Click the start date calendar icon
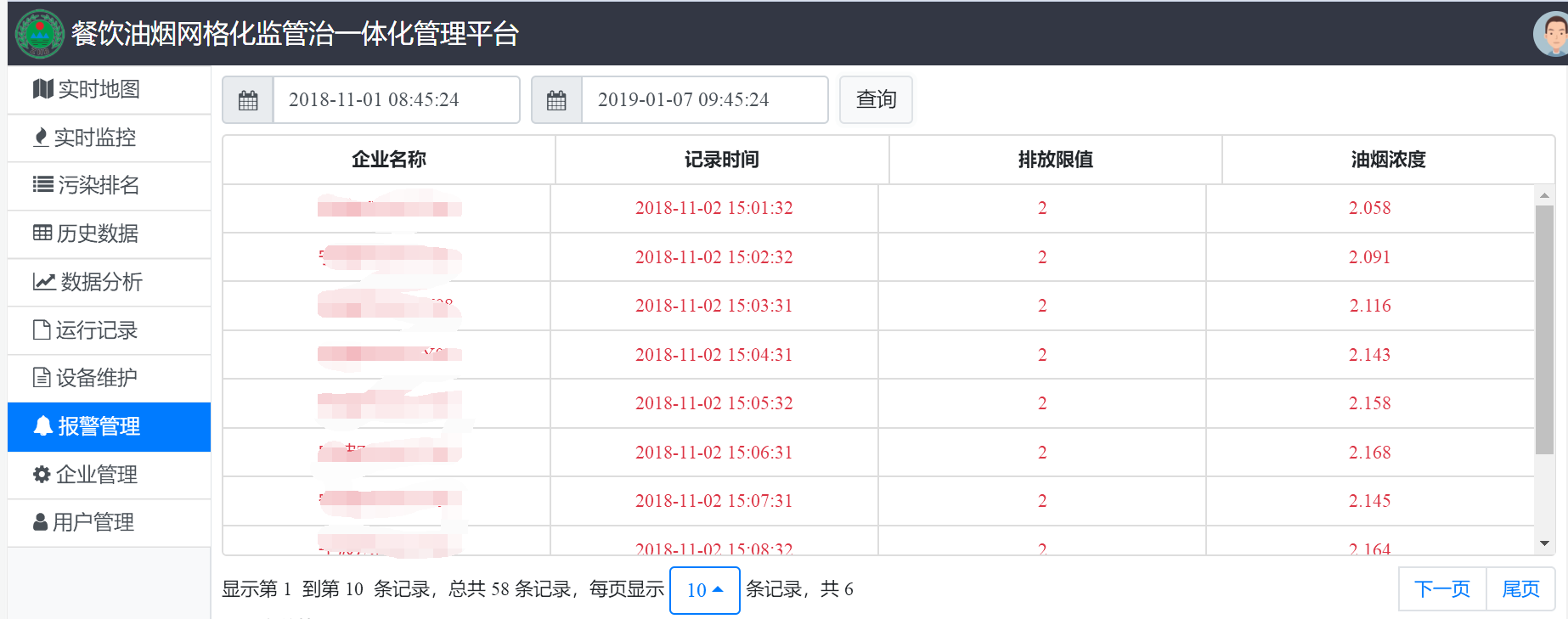The height and width of the screenshot is (619, 1568). click(248, 100)
